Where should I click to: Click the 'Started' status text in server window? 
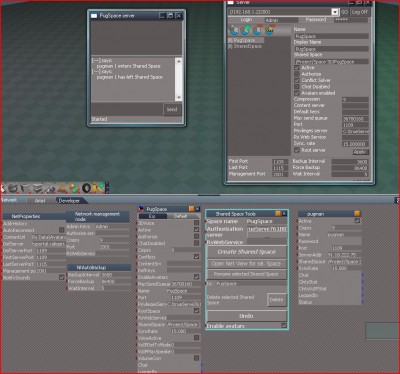(x=99, y=119)
